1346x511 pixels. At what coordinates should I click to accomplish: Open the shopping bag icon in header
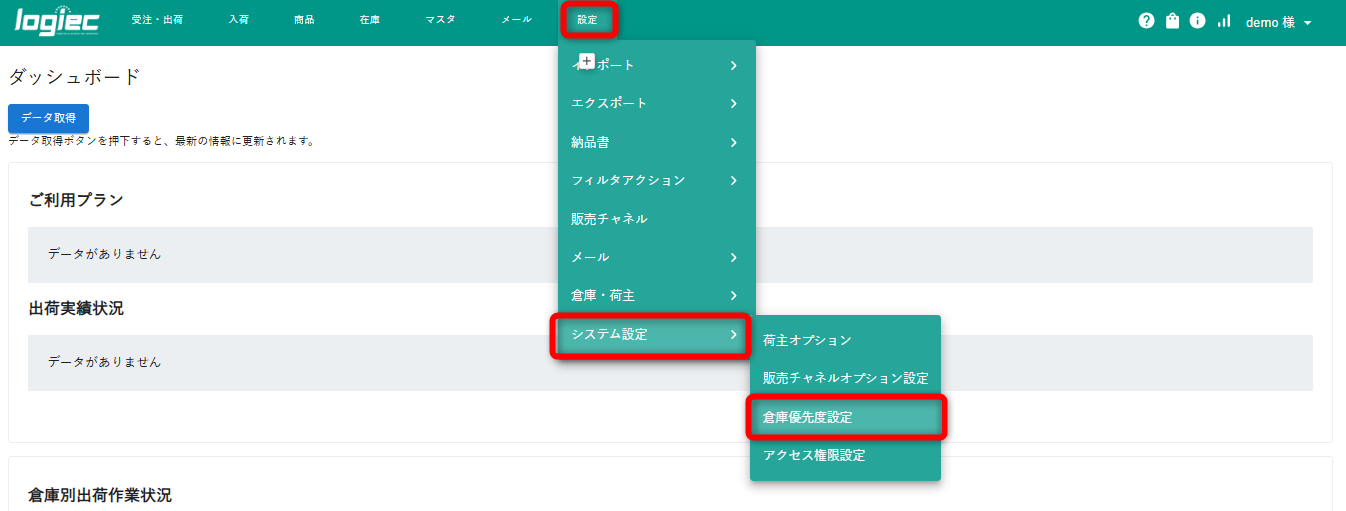1172,21
